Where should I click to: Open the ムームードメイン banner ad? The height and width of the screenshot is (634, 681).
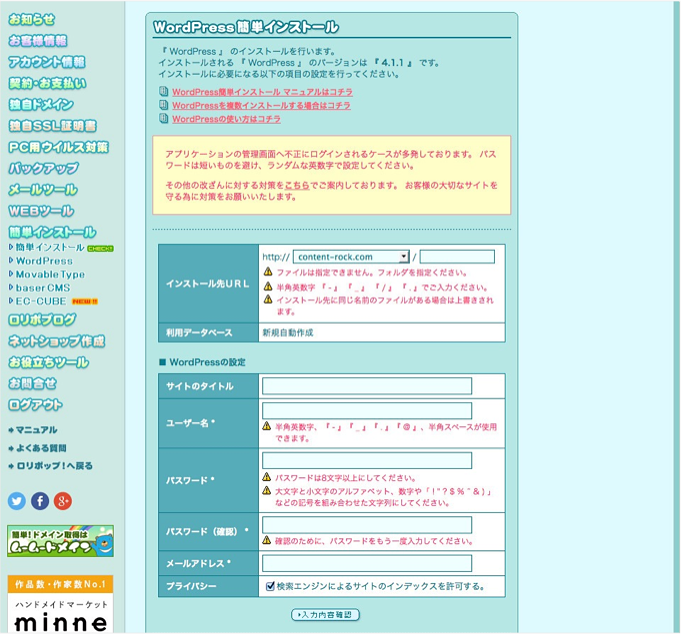tap(60, 541)
